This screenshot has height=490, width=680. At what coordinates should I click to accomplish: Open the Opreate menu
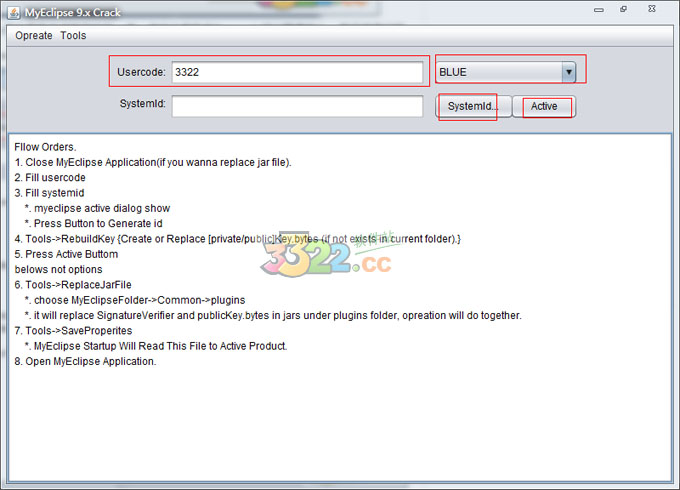(34, 36)
